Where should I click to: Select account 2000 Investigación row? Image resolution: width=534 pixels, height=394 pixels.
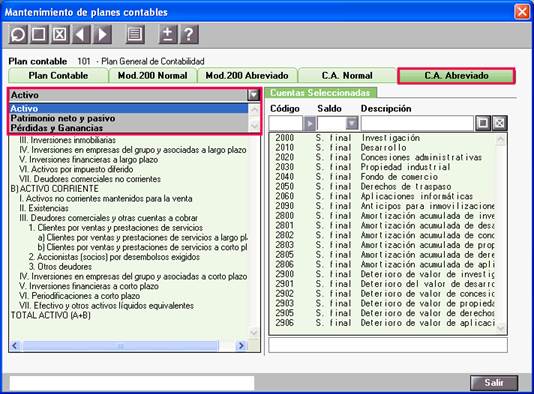pyautogui.click(x=382, y=138)
